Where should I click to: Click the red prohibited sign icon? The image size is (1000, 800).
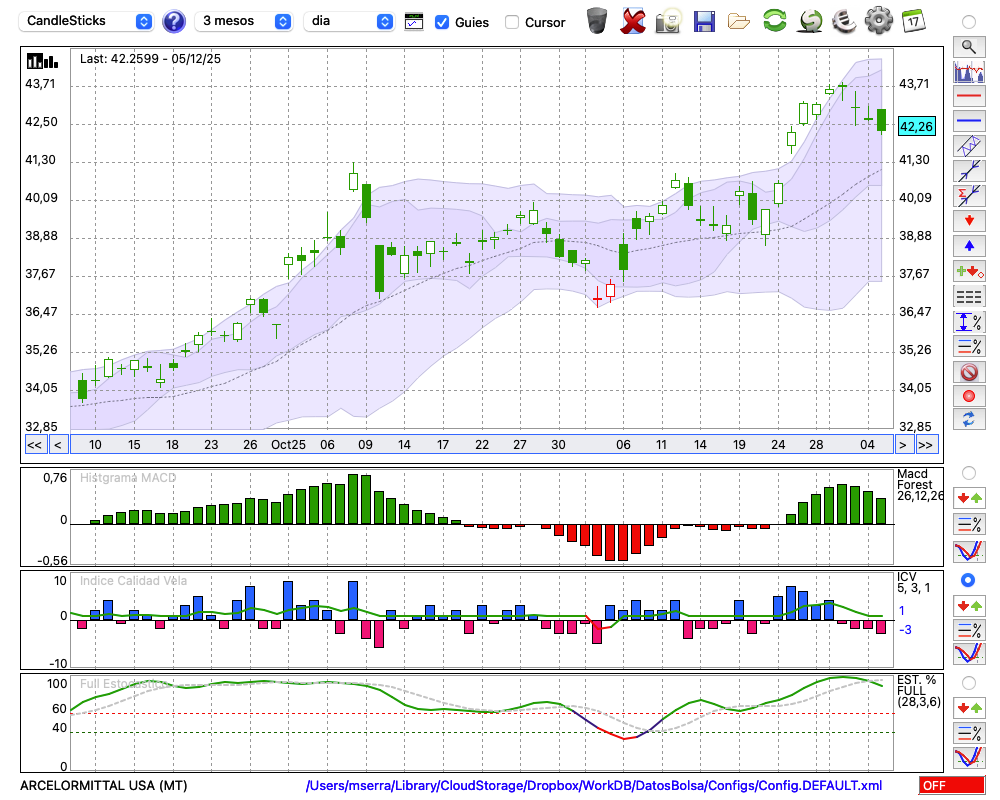969,371
